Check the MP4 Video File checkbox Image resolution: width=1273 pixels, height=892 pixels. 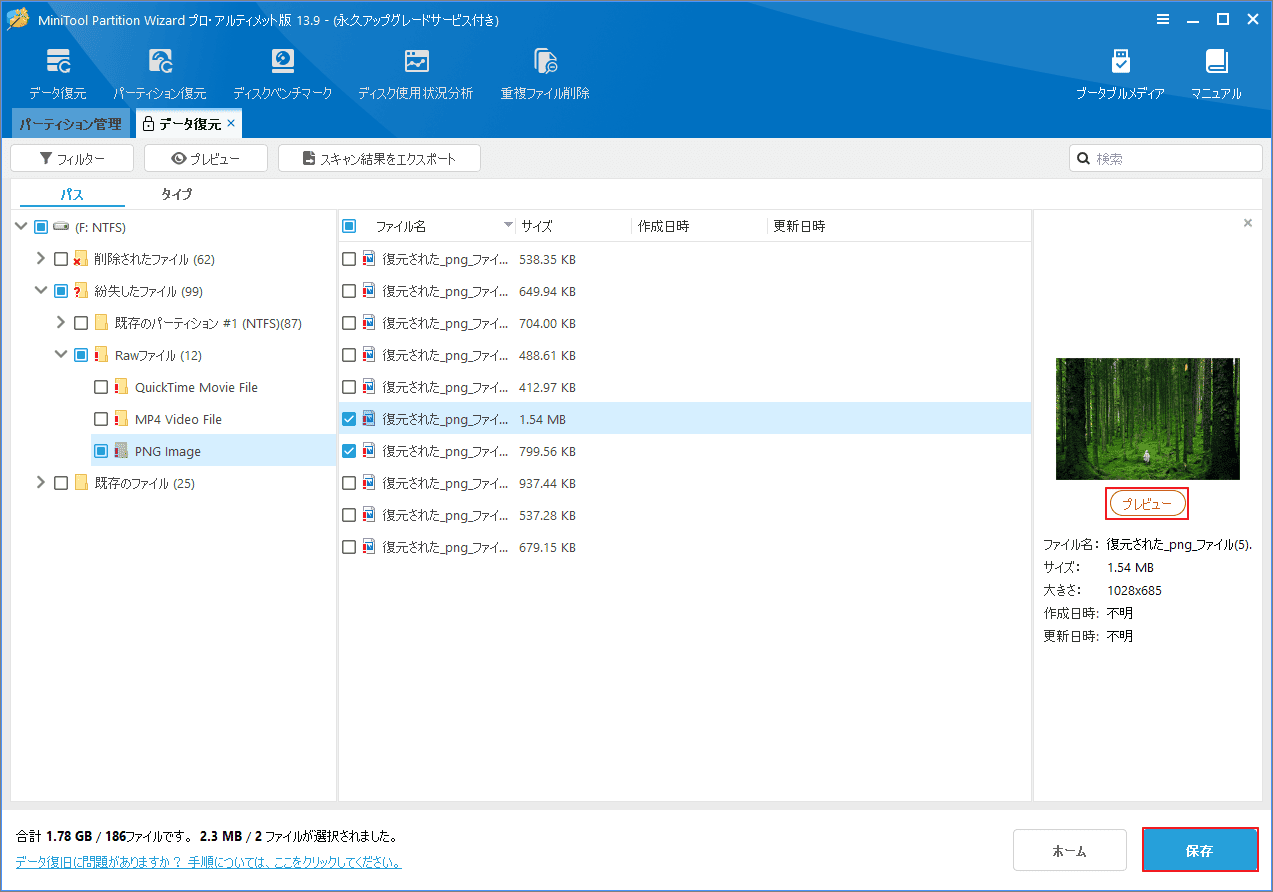pos(101,419)
